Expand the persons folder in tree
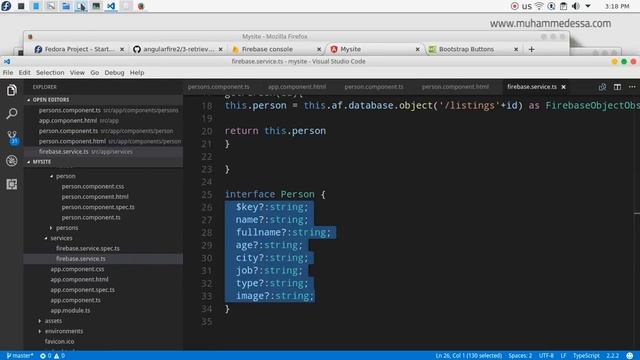The image size is (640, 360). point(67,228)
